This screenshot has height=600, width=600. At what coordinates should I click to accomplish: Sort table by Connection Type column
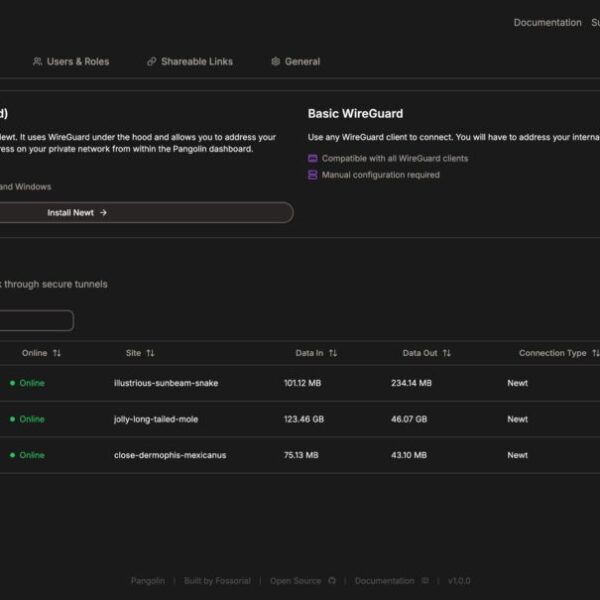pos(559,353)
